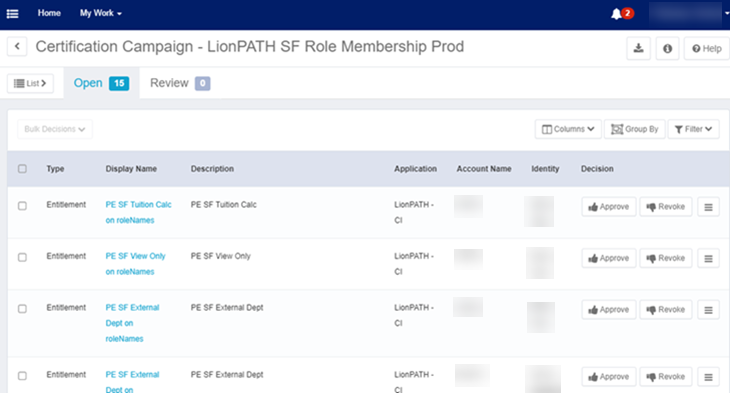This screenshot has height=393, width=730.
Task: Toggle the select-all checkbox in header
Action: pos(22,169)
